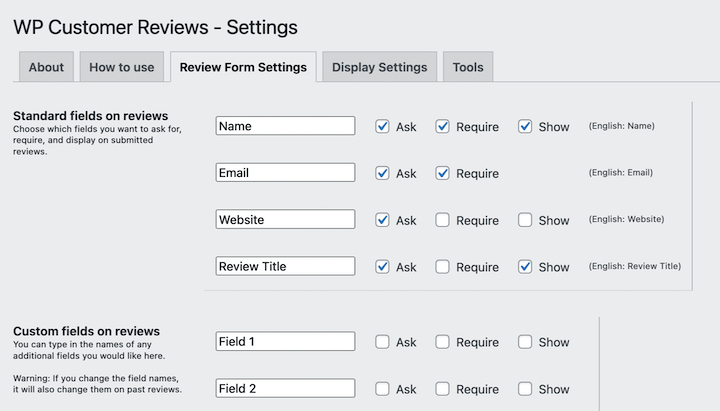Click the "(English: Name)" hint text
The width and height of the screenshot is (720, 411).
[622, 126]
